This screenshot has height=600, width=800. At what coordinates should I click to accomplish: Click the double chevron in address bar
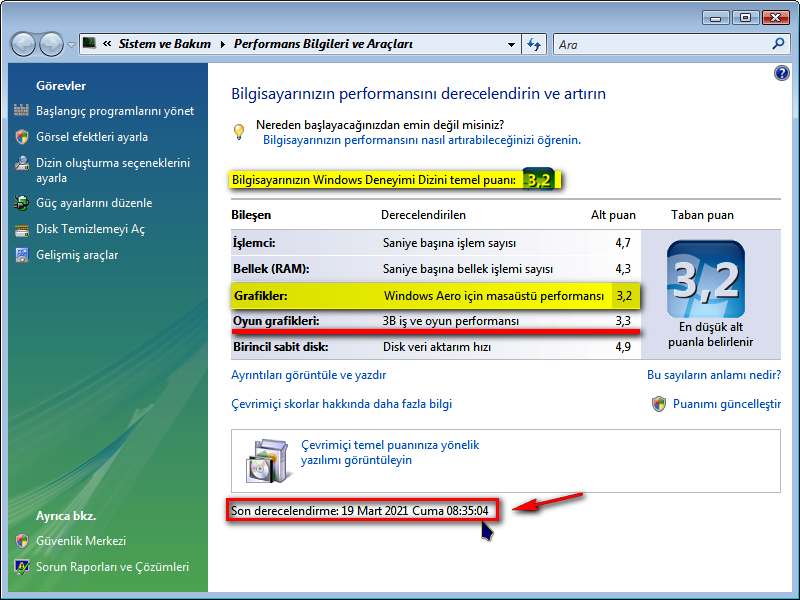[x=107, y=44]
